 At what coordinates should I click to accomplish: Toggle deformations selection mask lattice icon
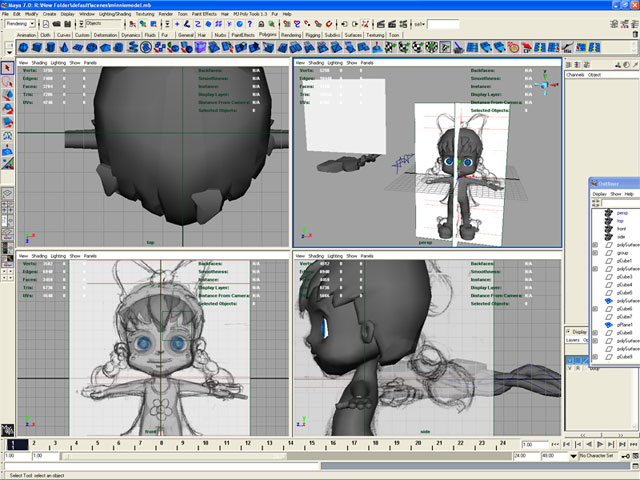(x=219, y=24)
